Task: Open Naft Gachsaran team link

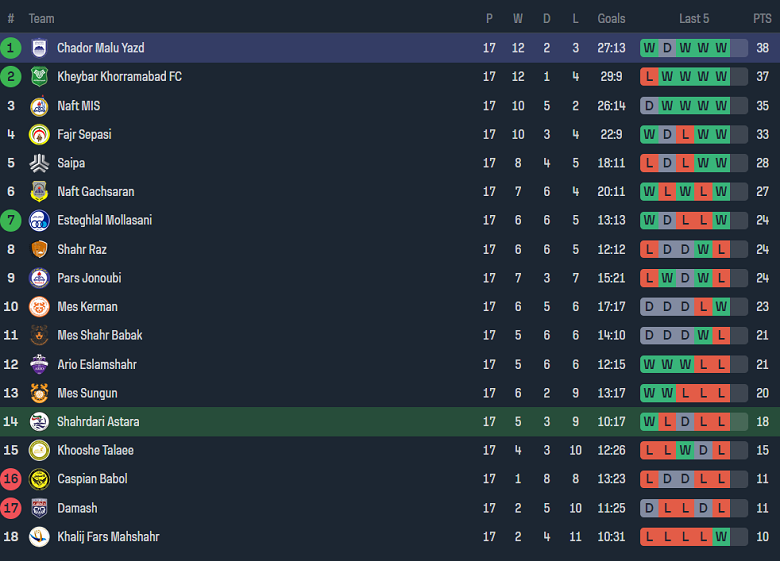Action: [x=96, y=192]
